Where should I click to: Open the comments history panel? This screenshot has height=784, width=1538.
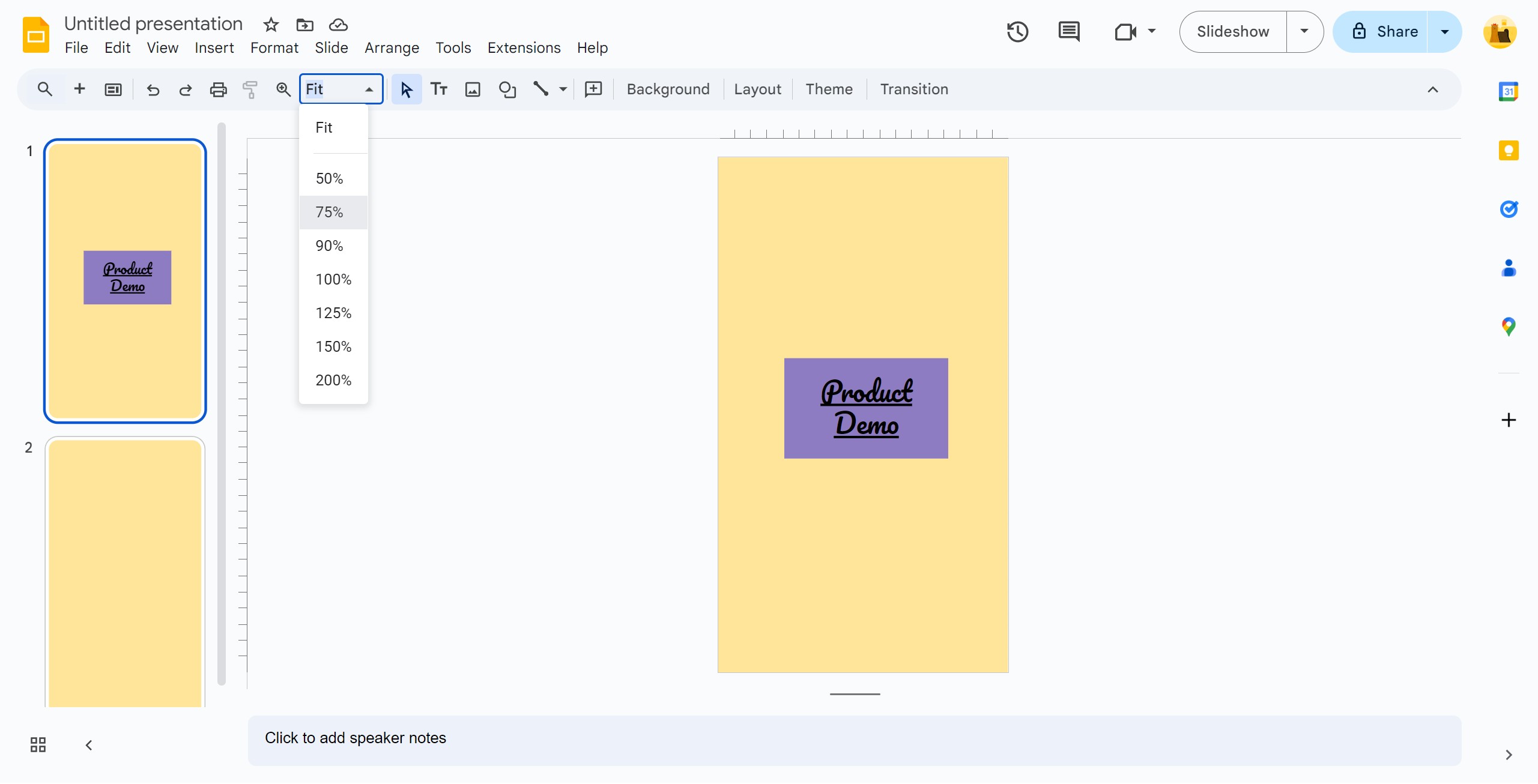coord(1069,32)
